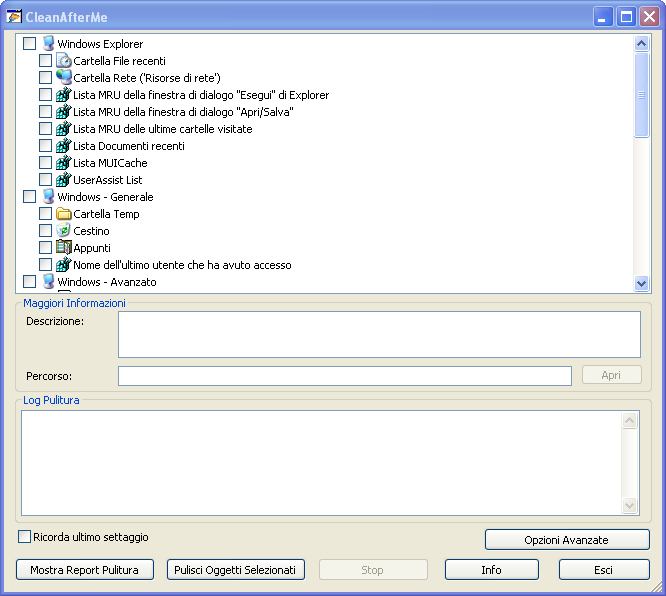Click registry icon for "Esegui" di Explorer MRU

point(64,94)
